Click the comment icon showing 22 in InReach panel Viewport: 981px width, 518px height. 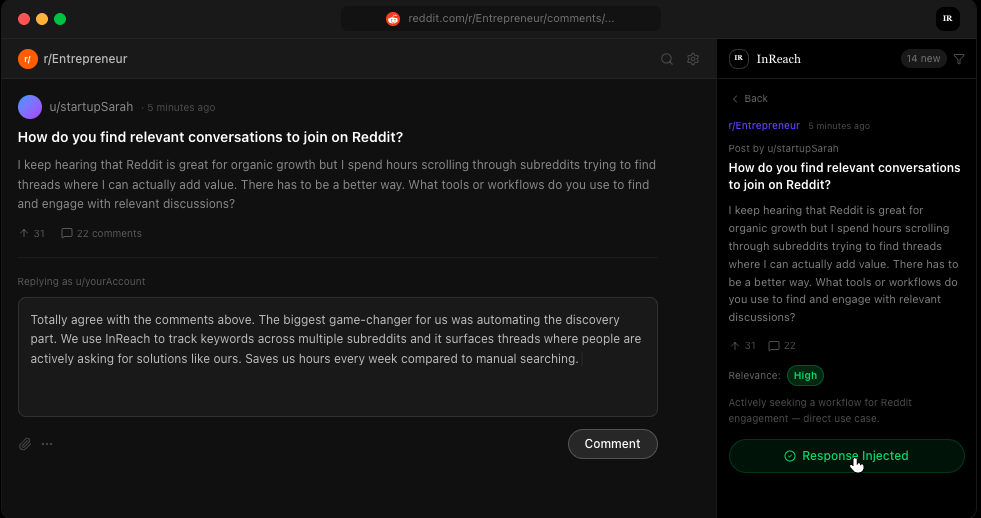(774, 346)
